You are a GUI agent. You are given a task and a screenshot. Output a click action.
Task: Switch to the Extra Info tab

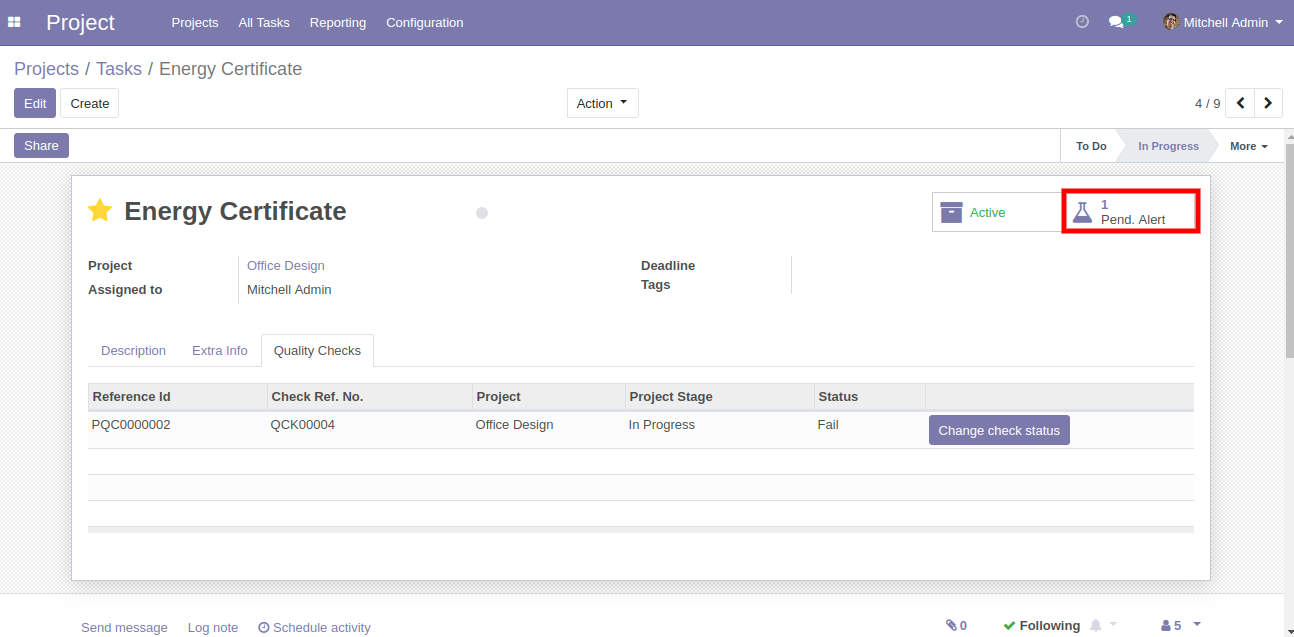(x=220, y=351)
